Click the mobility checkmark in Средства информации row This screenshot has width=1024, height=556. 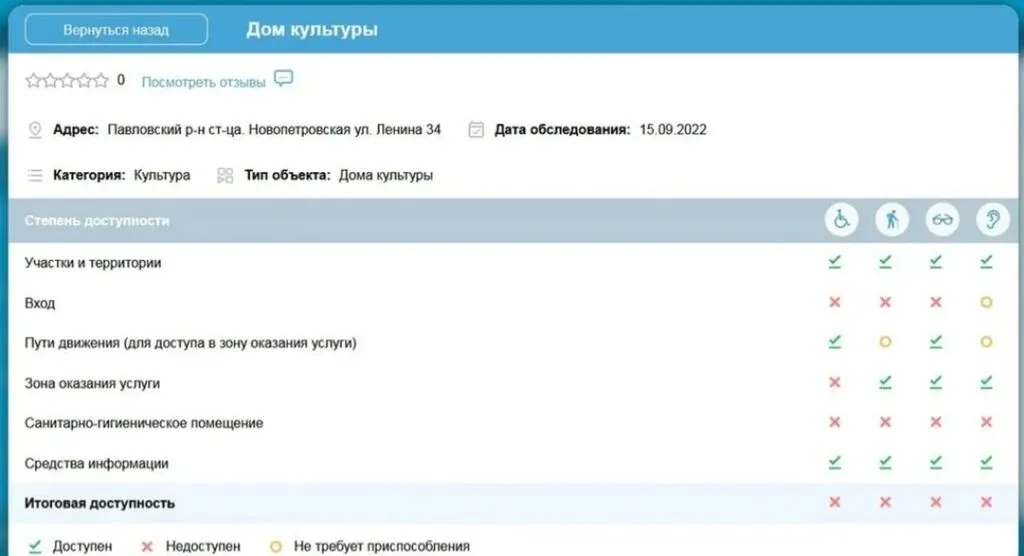click(x=885, y=463)
